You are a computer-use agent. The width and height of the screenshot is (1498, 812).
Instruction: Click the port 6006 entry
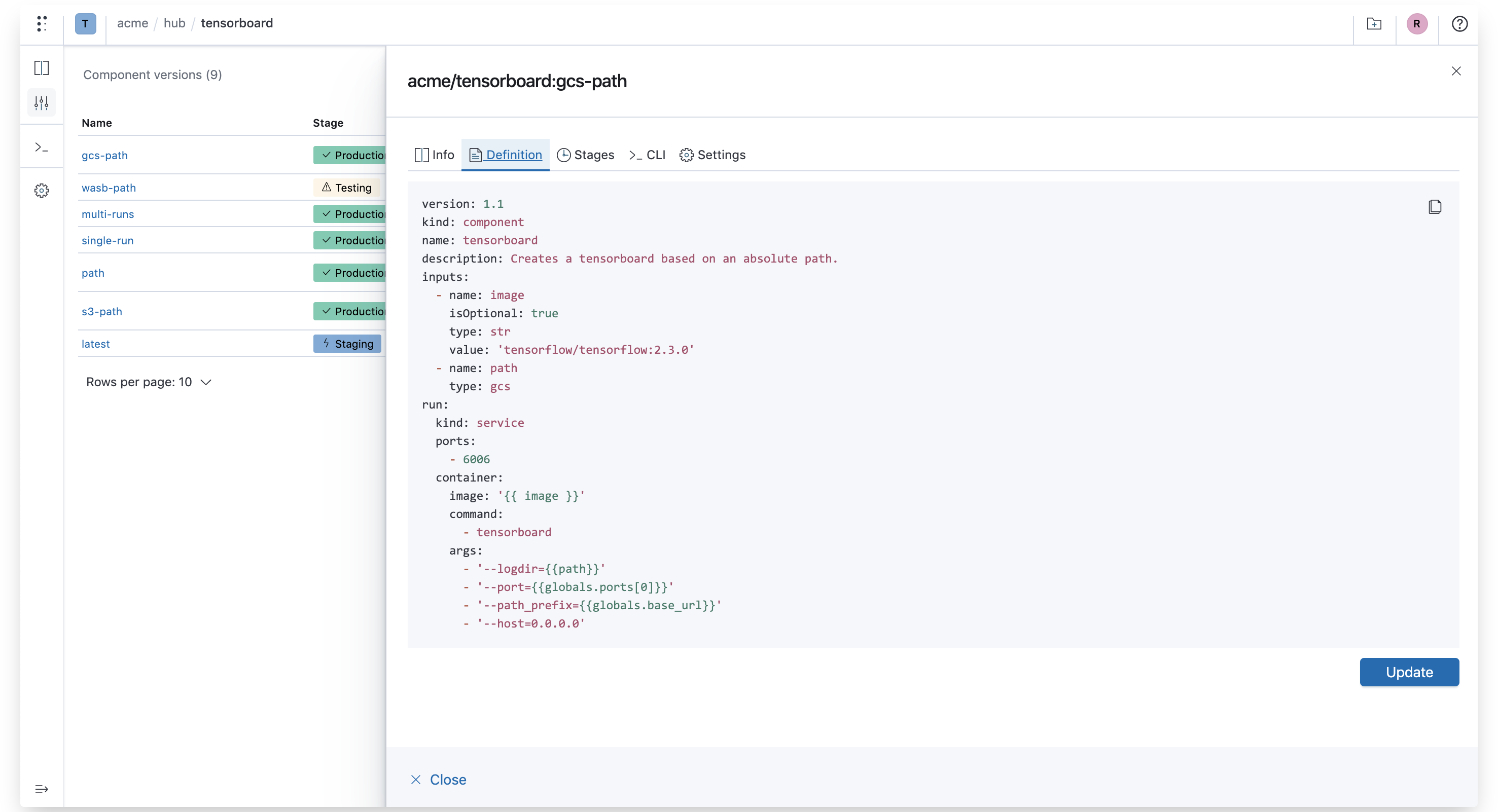point(476,459)
